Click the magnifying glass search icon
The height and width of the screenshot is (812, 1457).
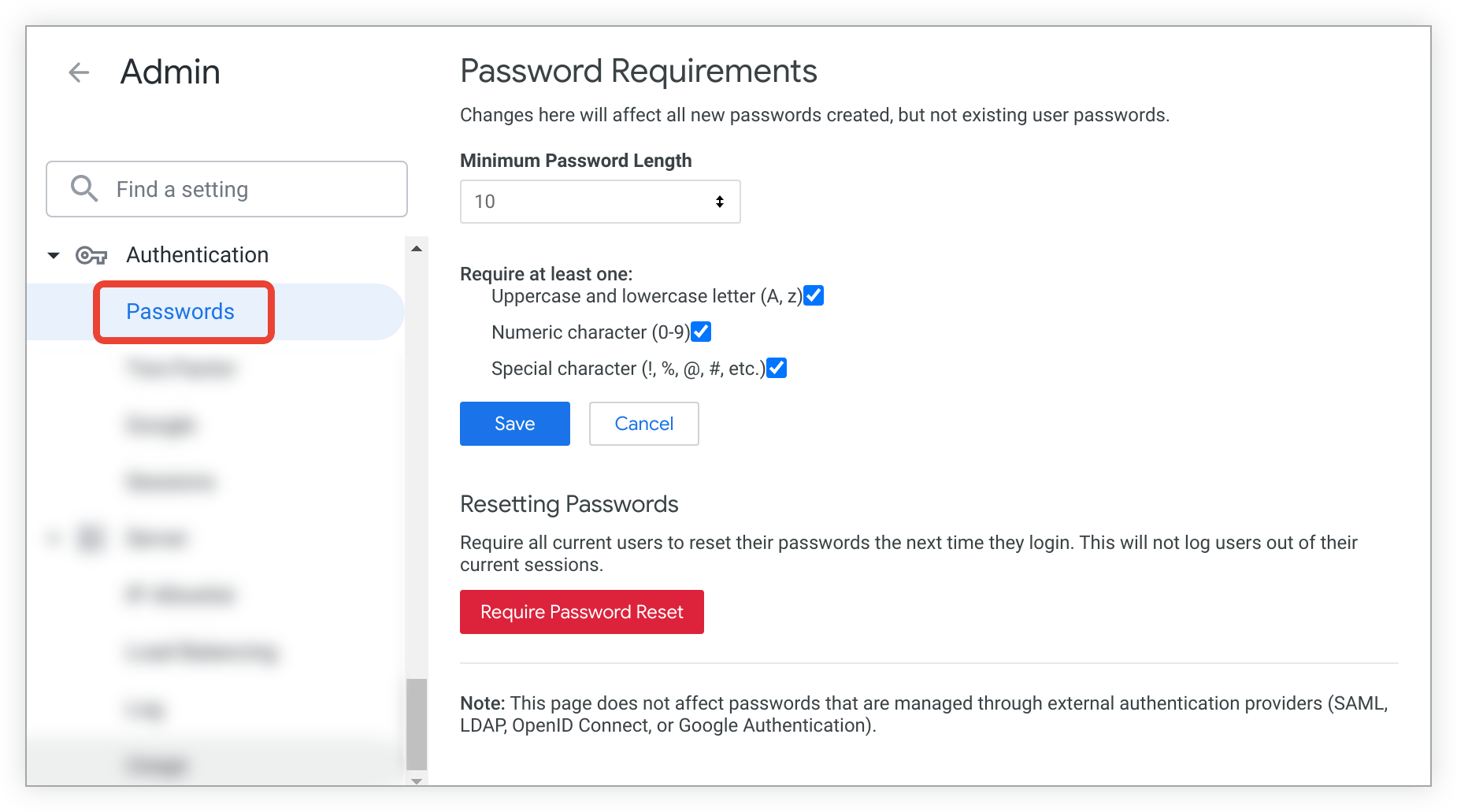(x=84, y=189)
